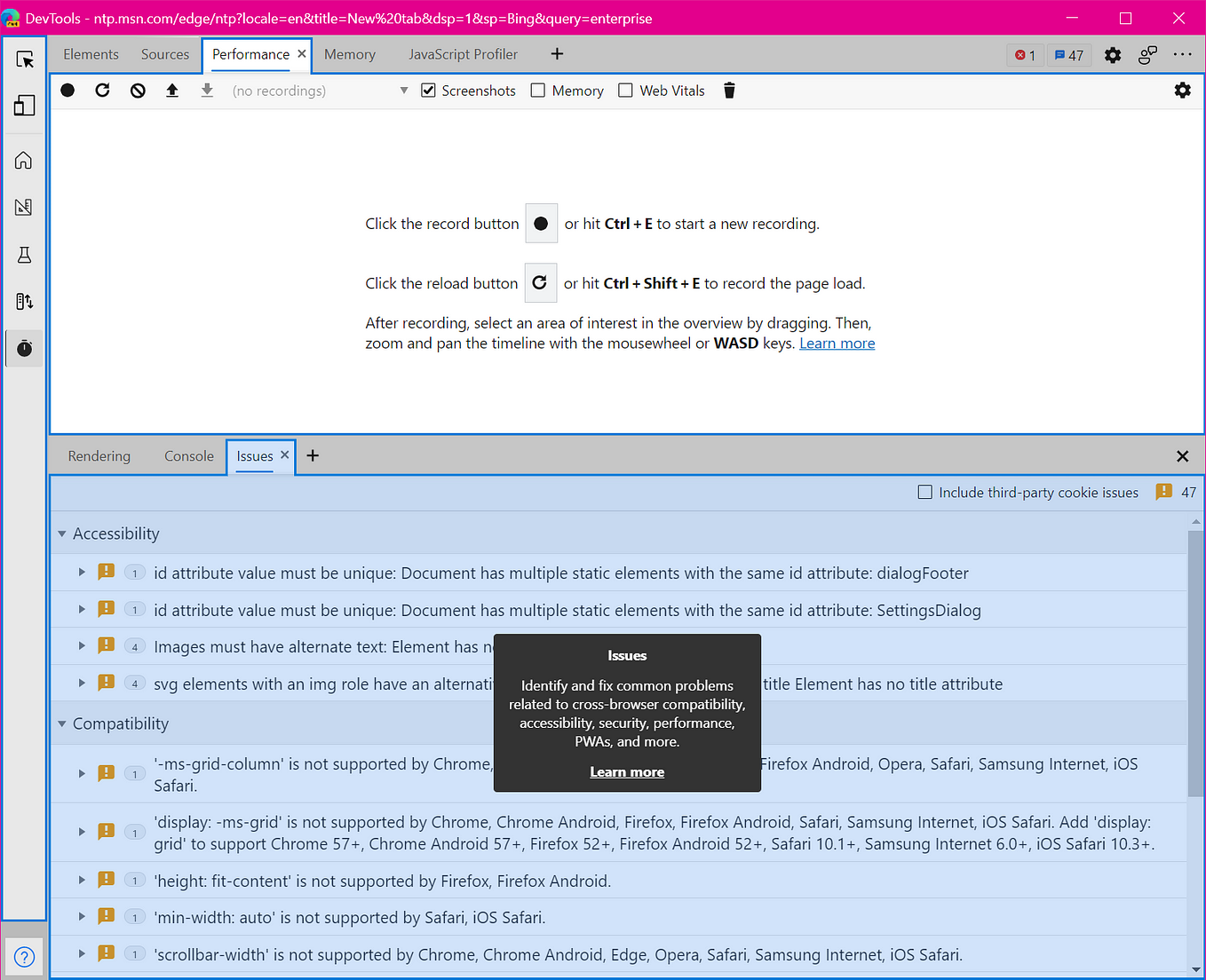Close the bottom drawer panel

pyautogui.click(x=1182, y=456)
